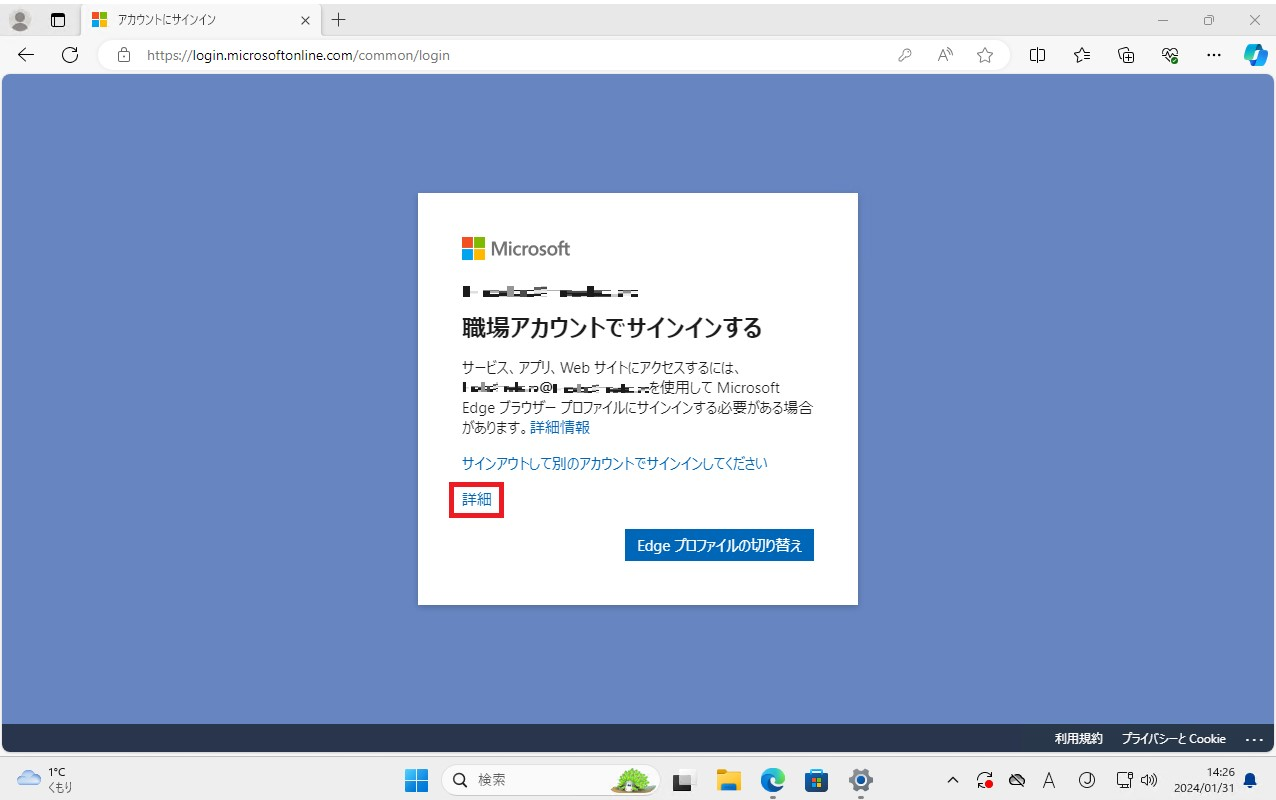Open notifications bell icon

(x=1250, y=780)
